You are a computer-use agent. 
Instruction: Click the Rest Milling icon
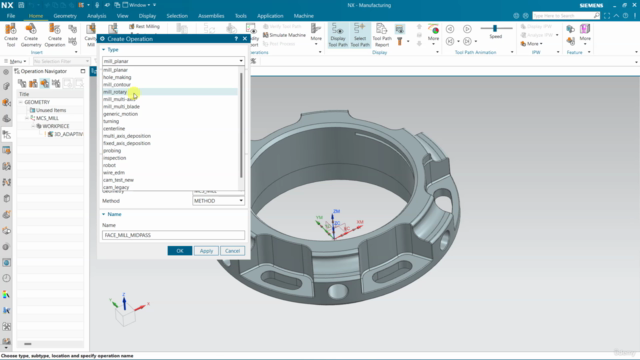pos(144,26)
